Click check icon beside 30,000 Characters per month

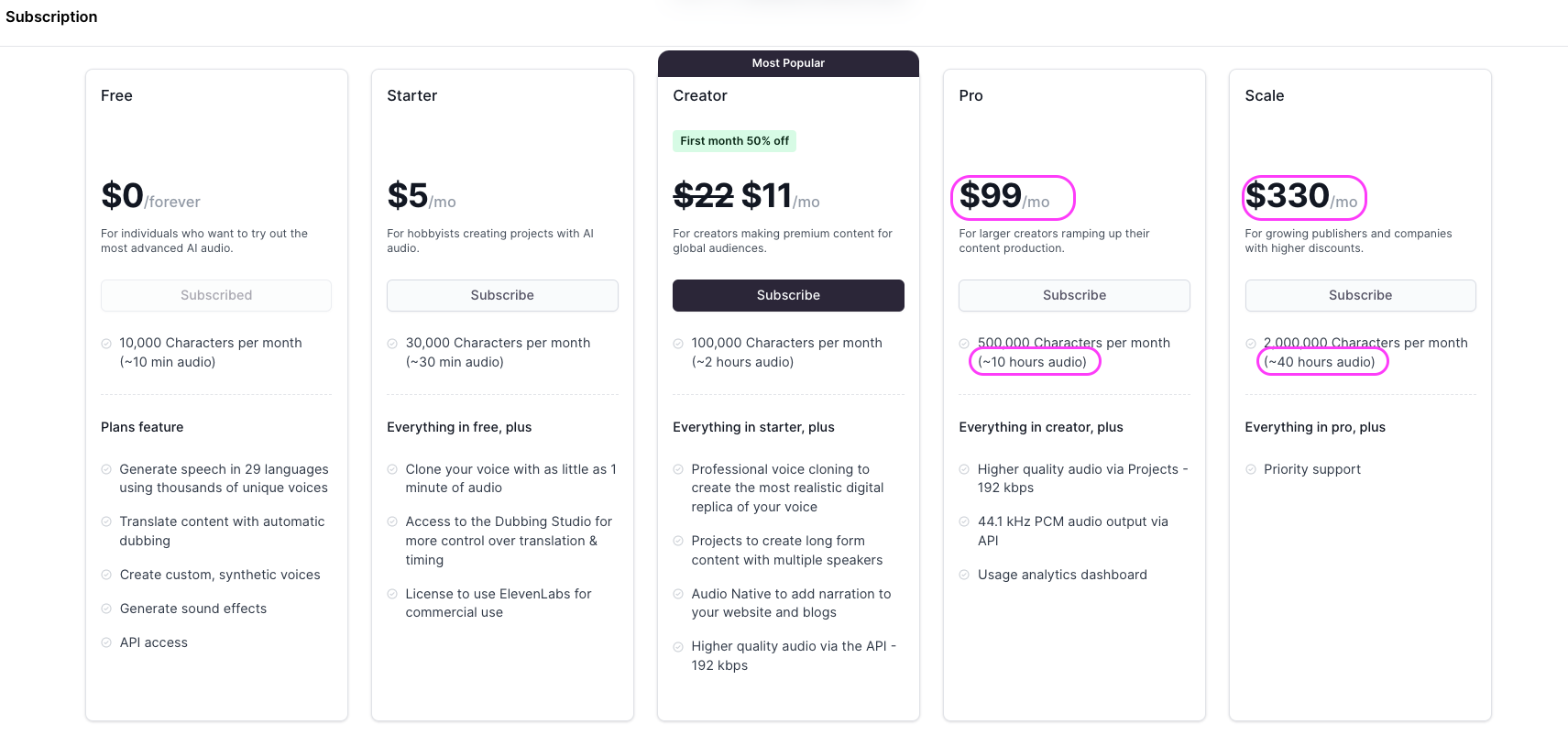click(x=392, y=344)
